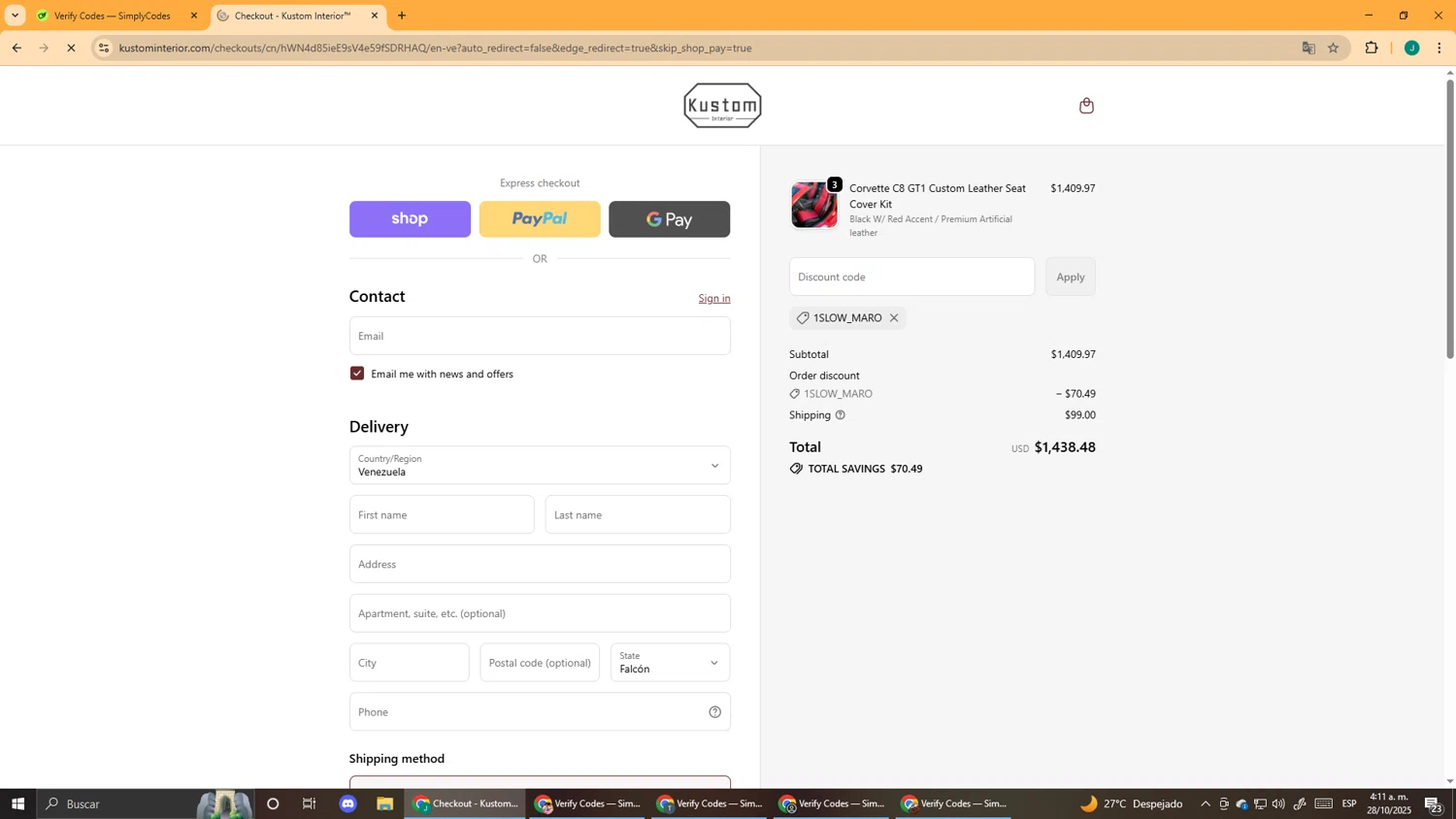Close the Checkout - Kustom Interior tab

(375, 16)
